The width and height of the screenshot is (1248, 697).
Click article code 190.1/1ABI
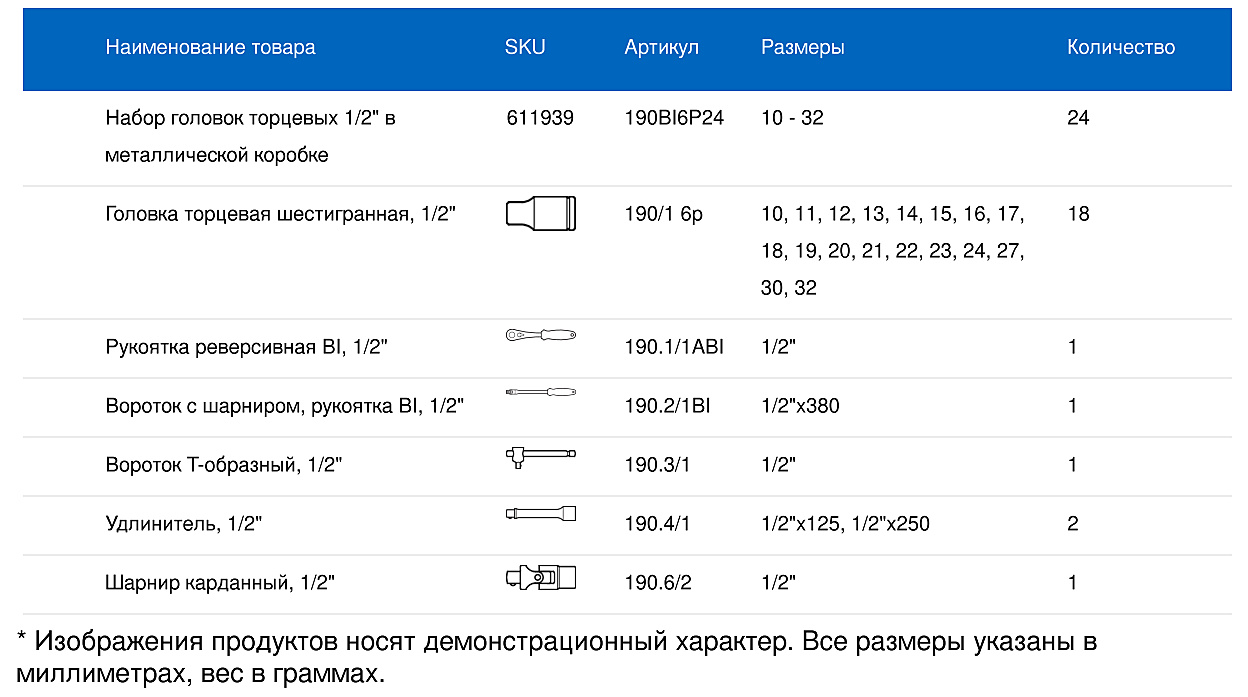click(x=674, y=348)
